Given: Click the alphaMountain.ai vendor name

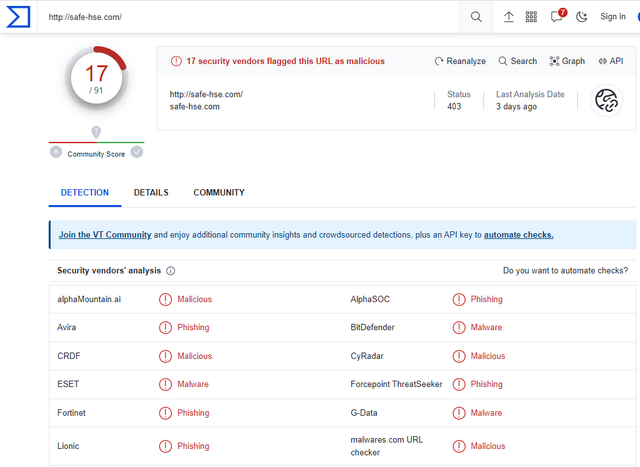Looking at the screenshot, I should click(89, 299).
